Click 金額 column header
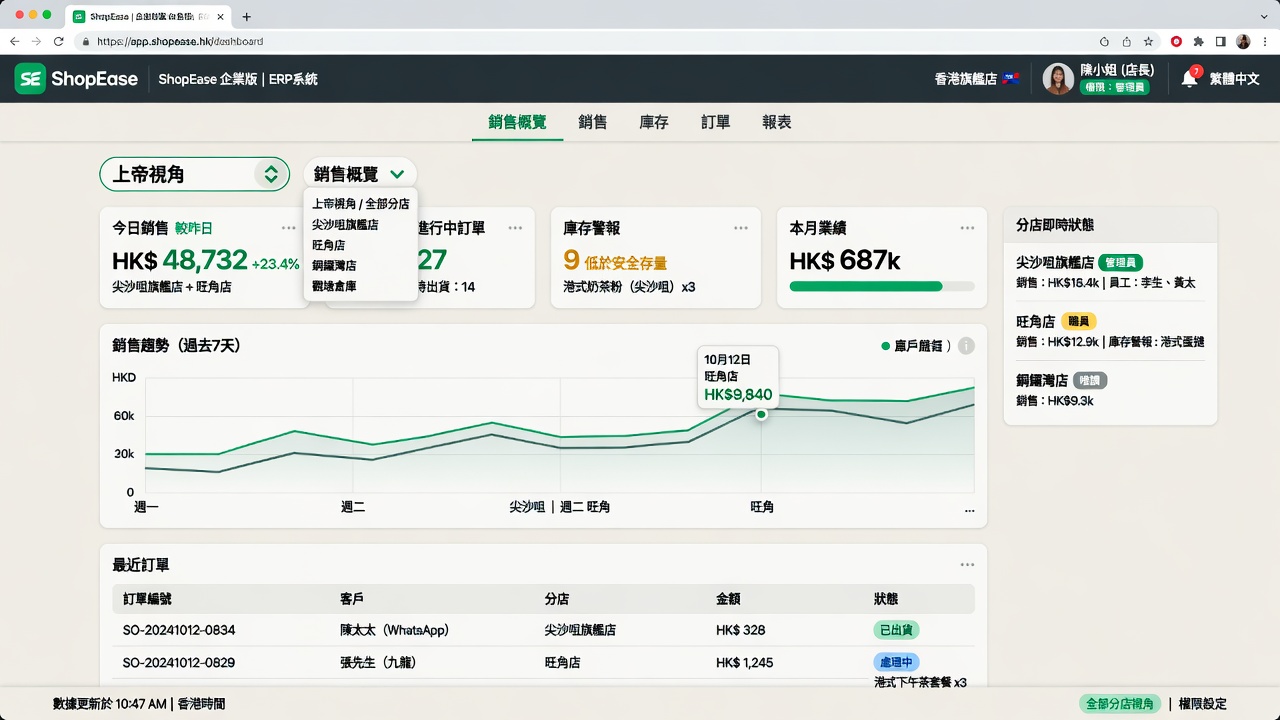The height and width of the screenshot is (720, 1280). (728, 599)
